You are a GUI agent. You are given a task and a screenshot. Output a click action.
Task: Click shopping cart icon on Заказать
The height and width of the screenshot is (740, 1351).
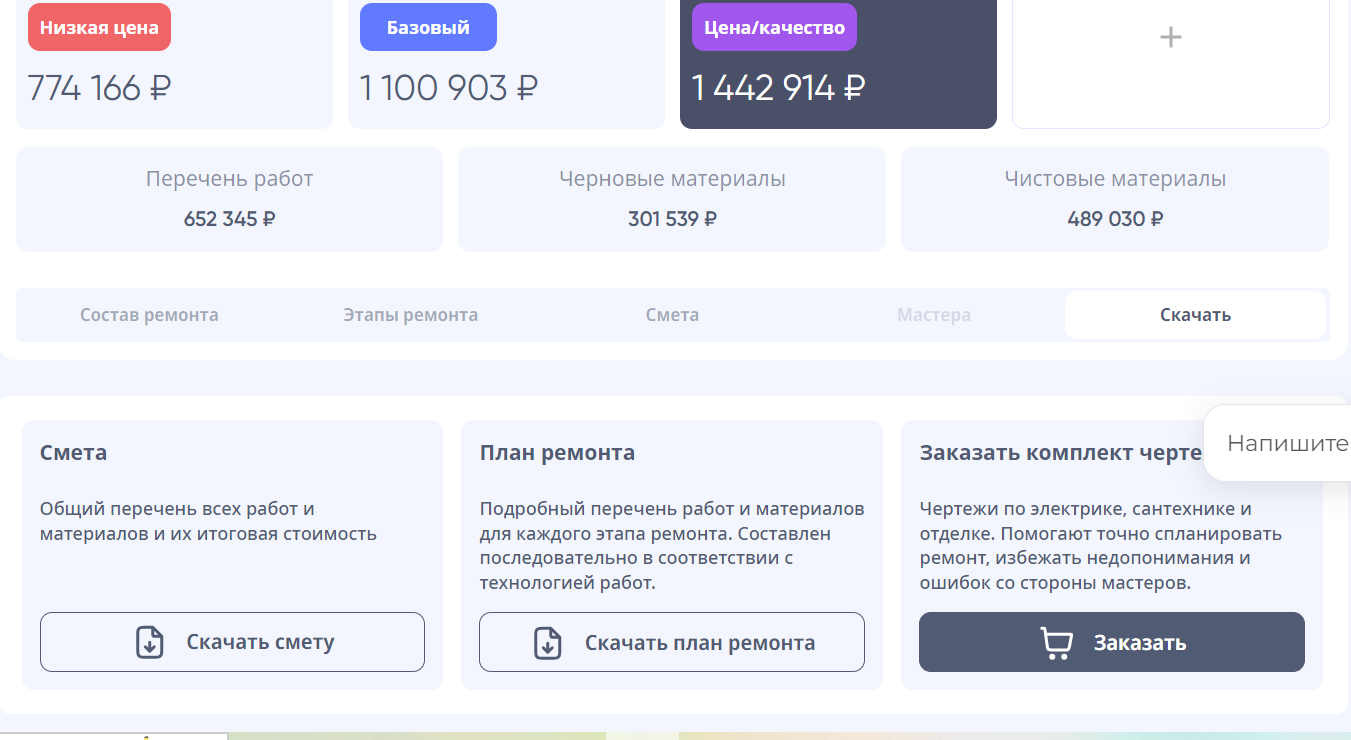[x=1056, y=643]
